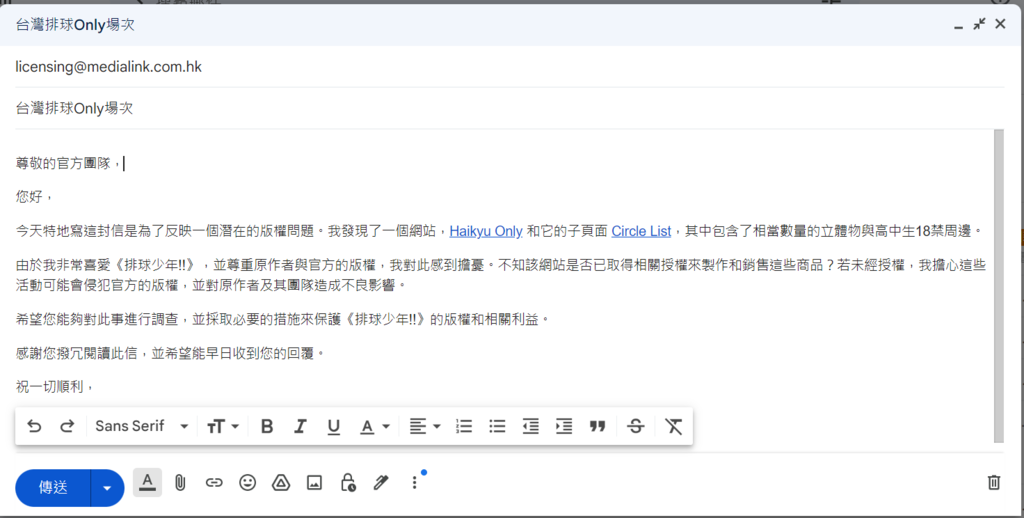Click the recipient licensing@medialink.com.hk field

click(x=509, y=67)
